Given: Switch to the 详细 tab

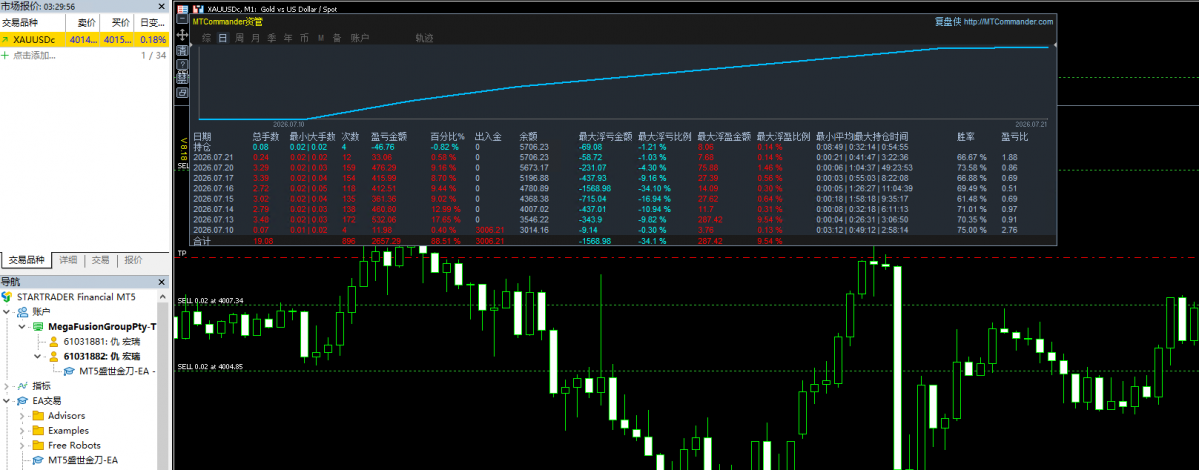Looking at the screenshot, I should pyautogui.click(x=68, y=260).
